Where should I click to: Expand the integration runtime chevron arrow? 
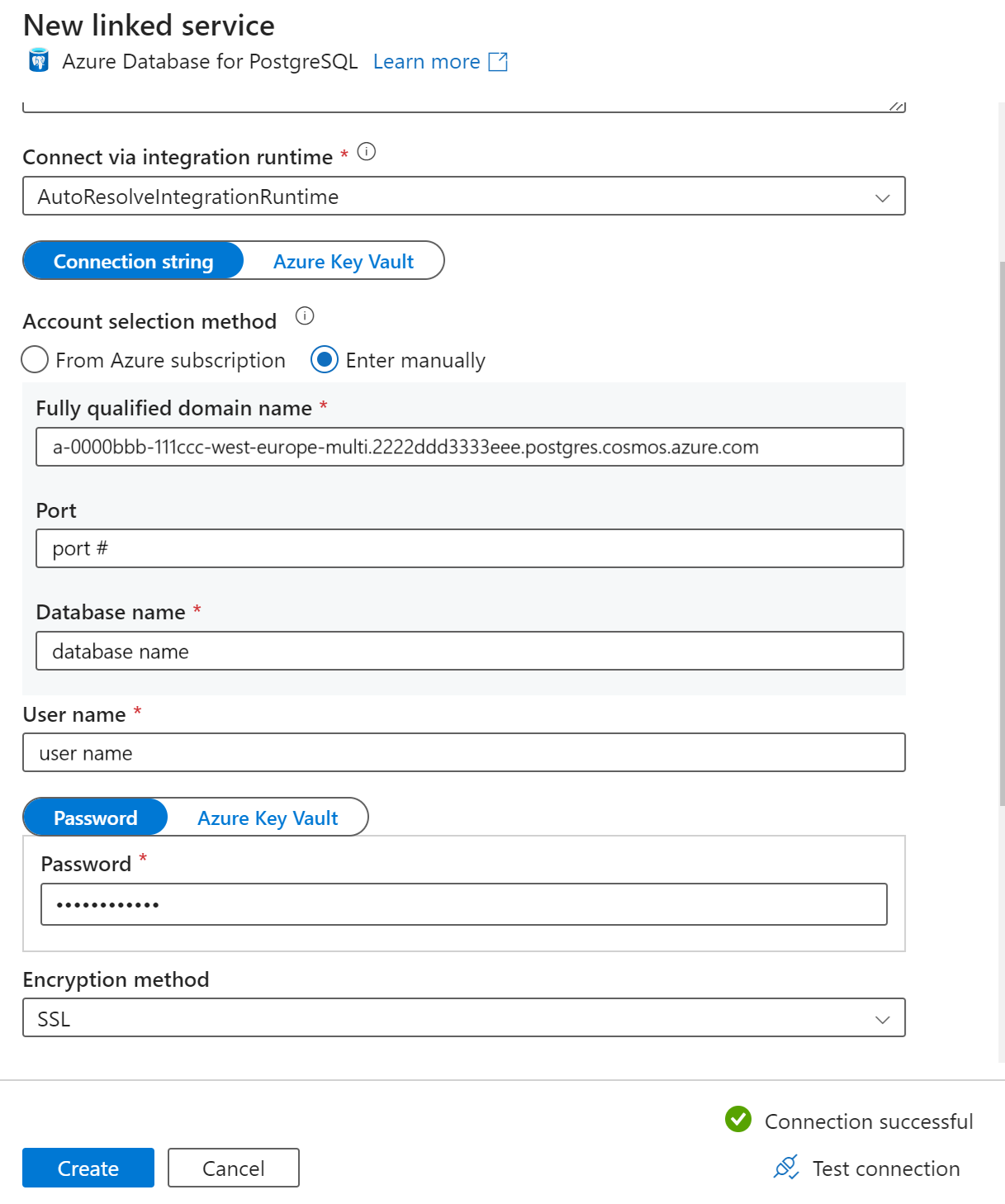tap(882, 197)
